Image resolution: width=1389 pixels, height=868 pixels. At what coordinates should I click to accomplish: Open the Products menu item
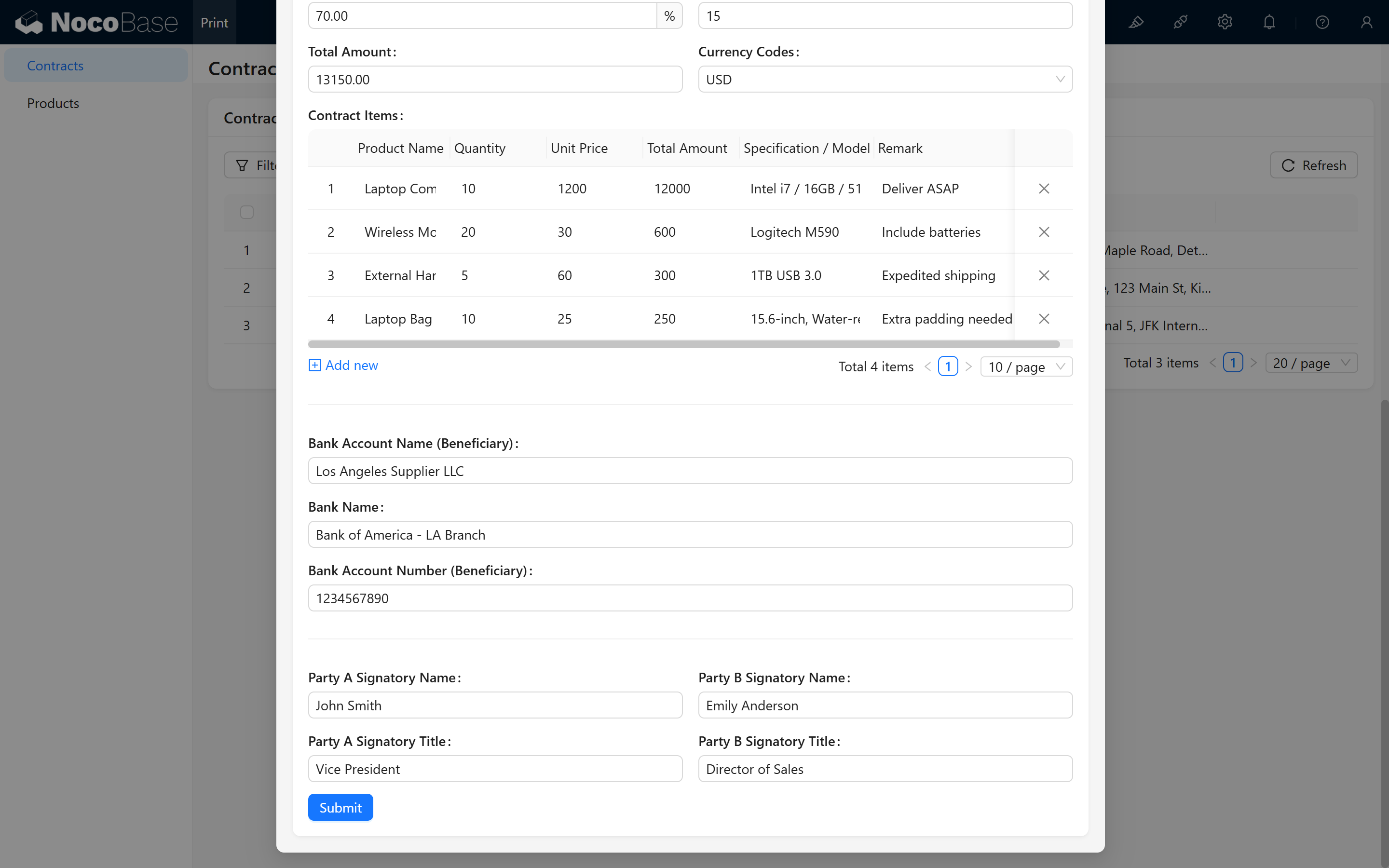[x=53, y=103]
